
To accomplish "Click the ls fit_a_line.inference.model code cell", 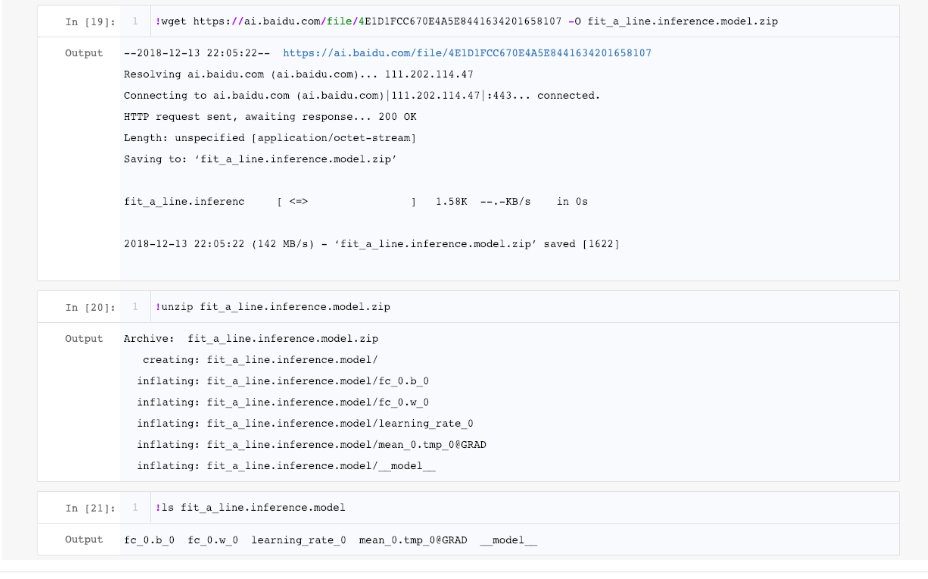I will [x=524, y=507].
